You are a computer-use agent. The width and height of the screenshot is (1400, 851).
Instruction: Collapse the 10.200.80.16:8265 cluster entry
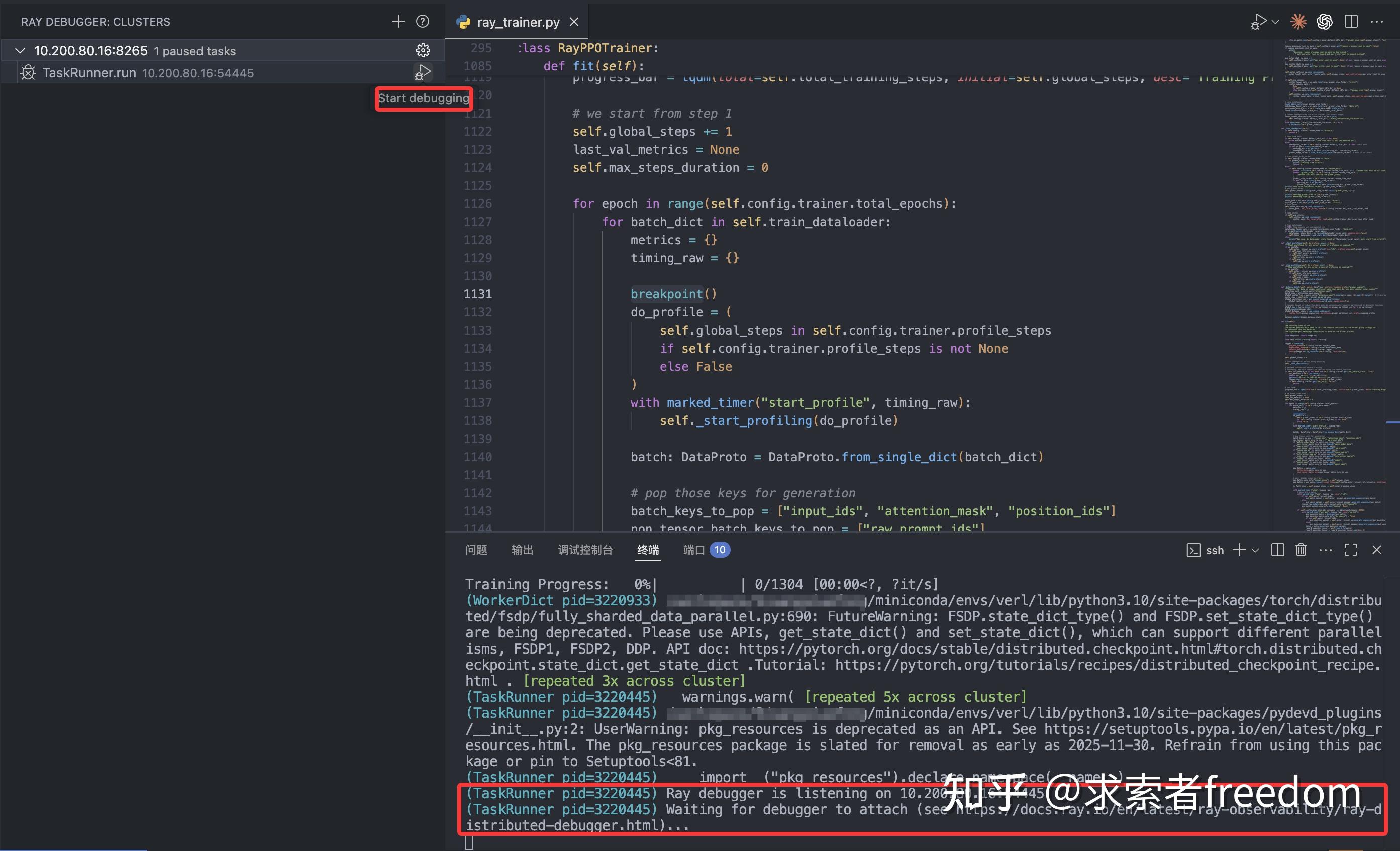pos(20,50)
